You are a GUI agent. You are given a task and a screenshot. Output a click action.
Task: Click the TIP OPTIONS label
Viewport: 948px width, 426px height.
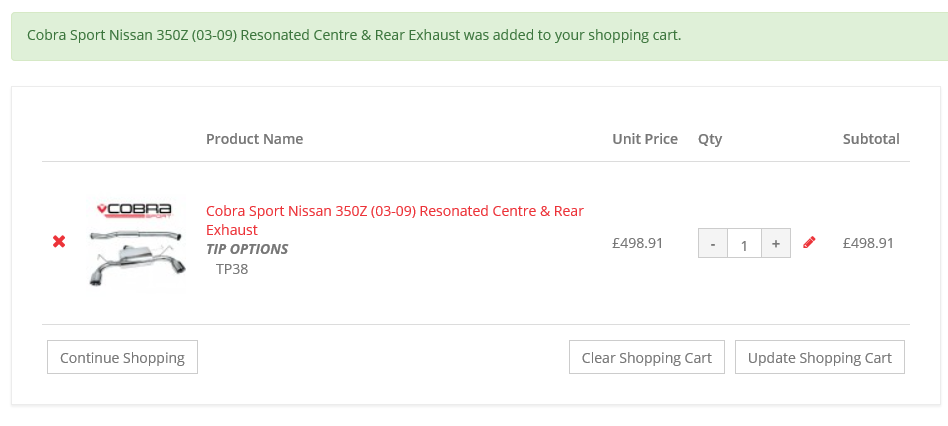[x=247, y=249]
